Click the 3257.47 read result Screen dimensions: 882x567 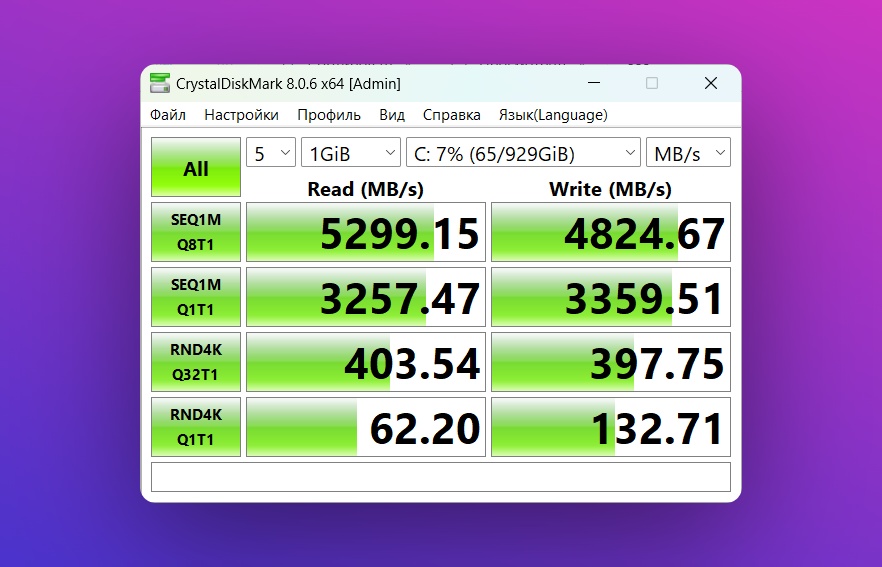pos(366,297)
